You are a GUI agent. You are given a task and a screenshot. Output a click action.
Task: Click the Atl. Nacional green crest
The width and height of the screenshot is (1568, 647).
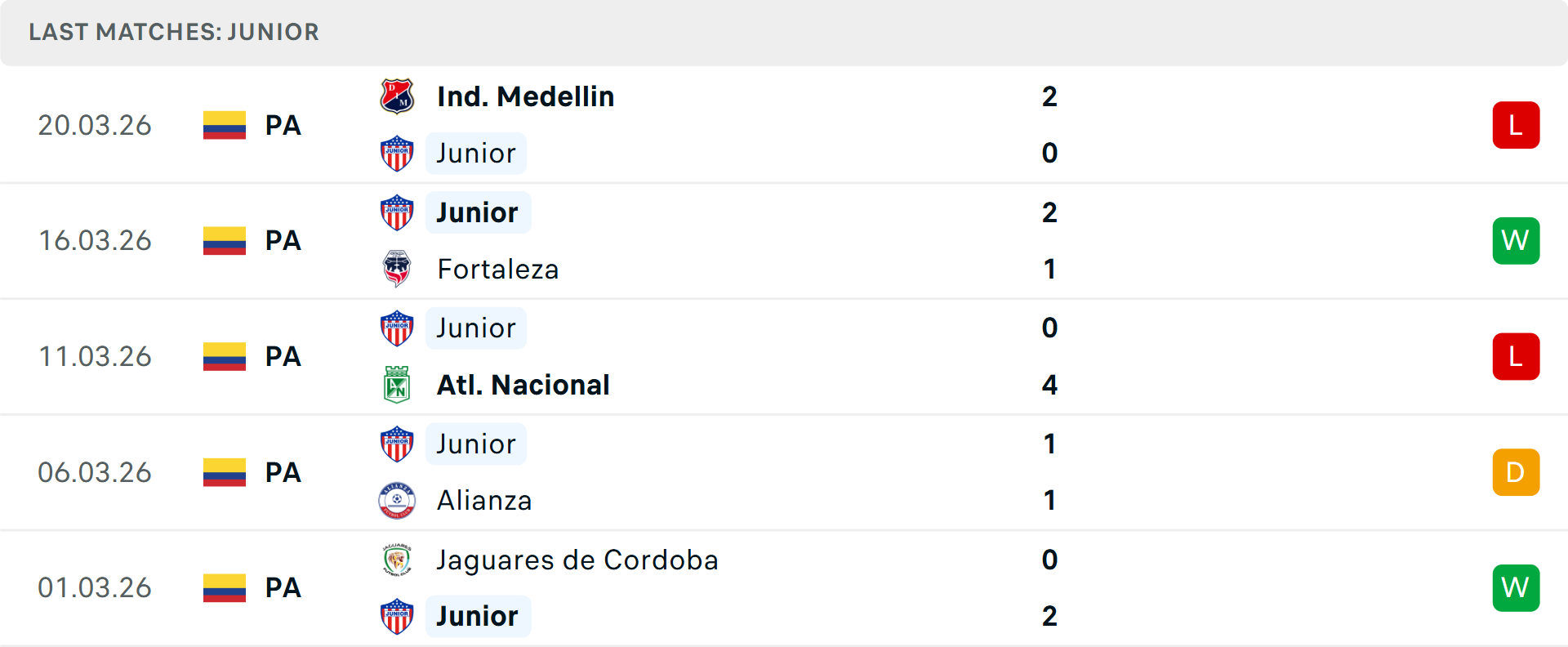pos(397,385)
